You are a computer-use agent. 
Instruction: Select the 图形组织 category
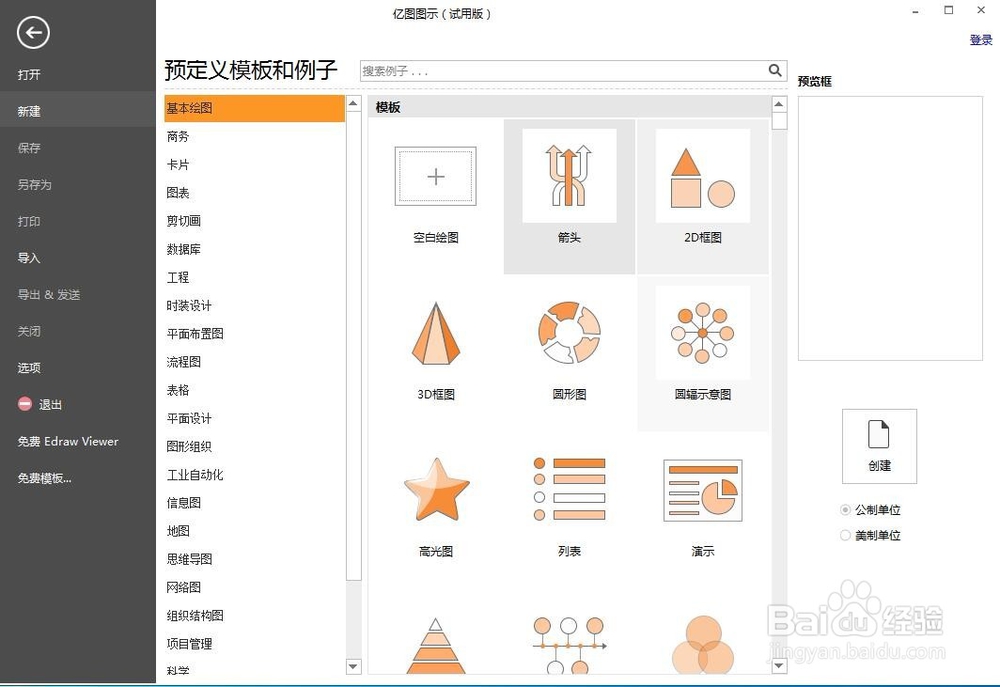(189, 447)
